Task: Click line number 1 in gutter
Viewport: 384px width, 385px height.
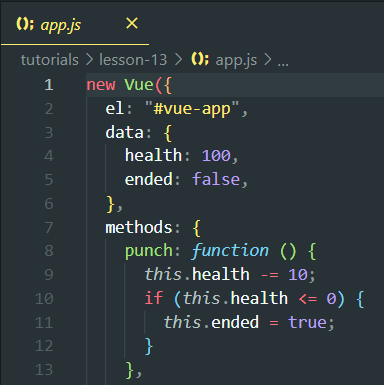Action: click(x=49, y=85)
